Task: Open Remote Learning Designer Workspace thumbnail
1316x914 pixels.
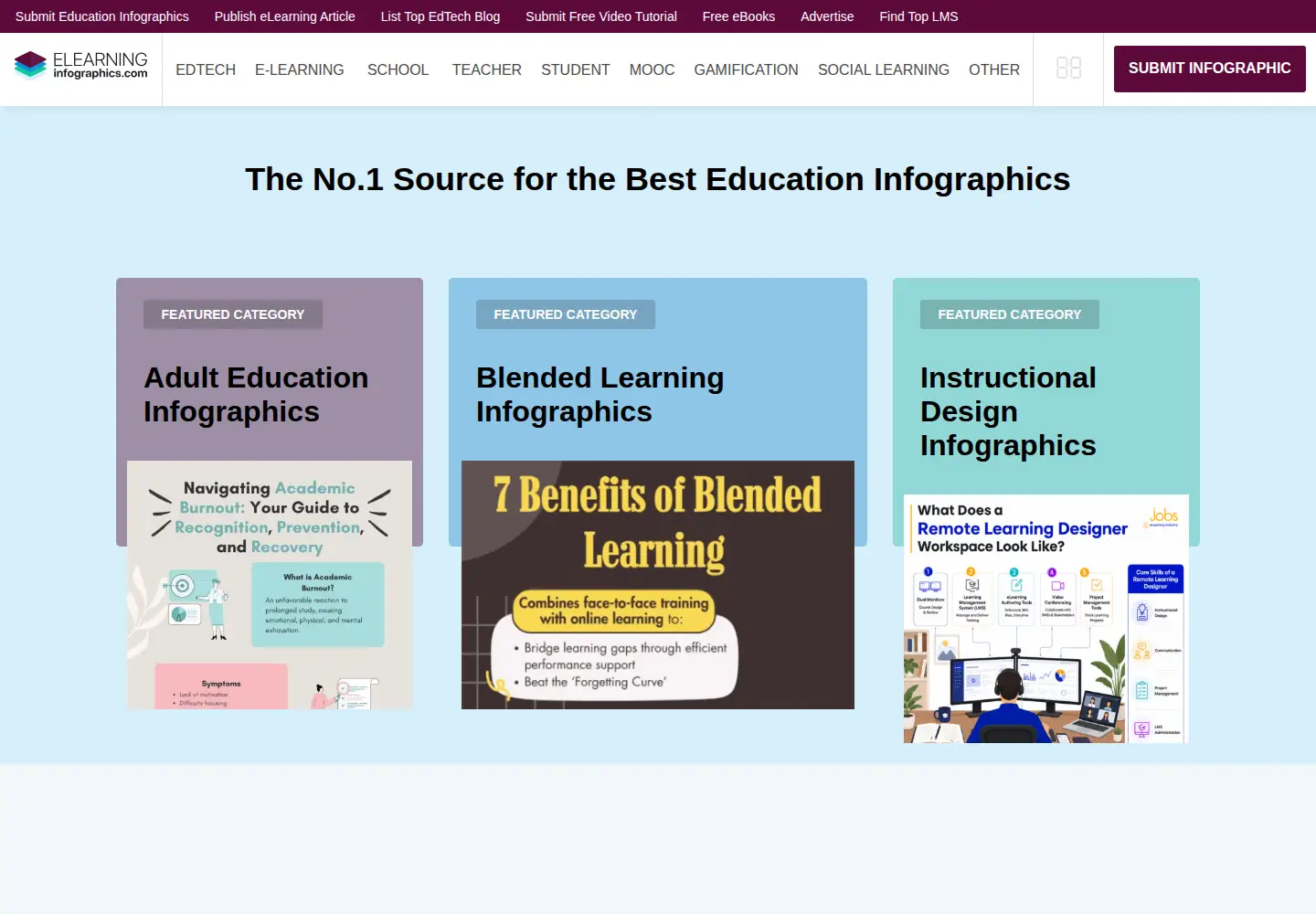Action: coord(1046,619)
